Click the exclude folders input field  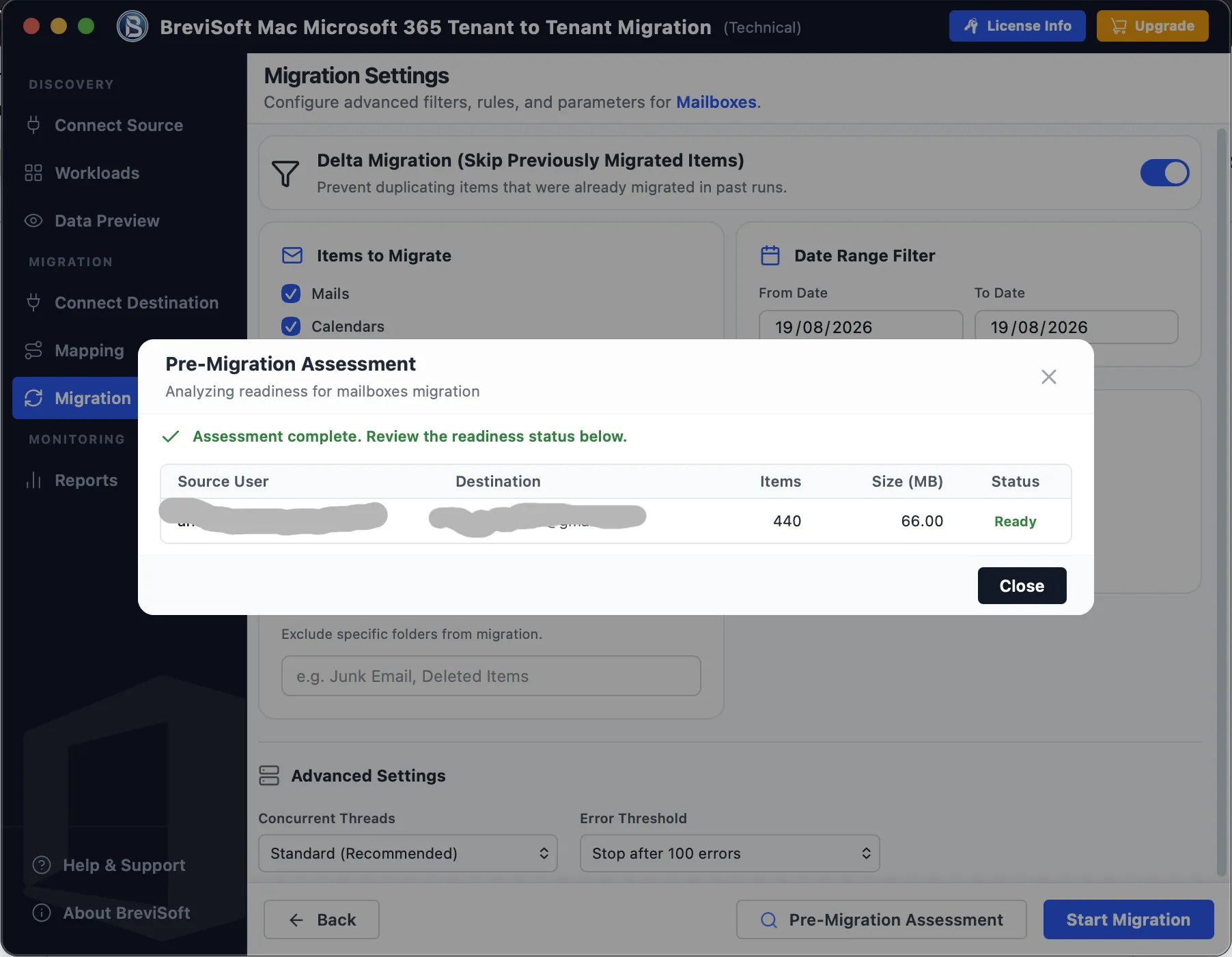491,676
